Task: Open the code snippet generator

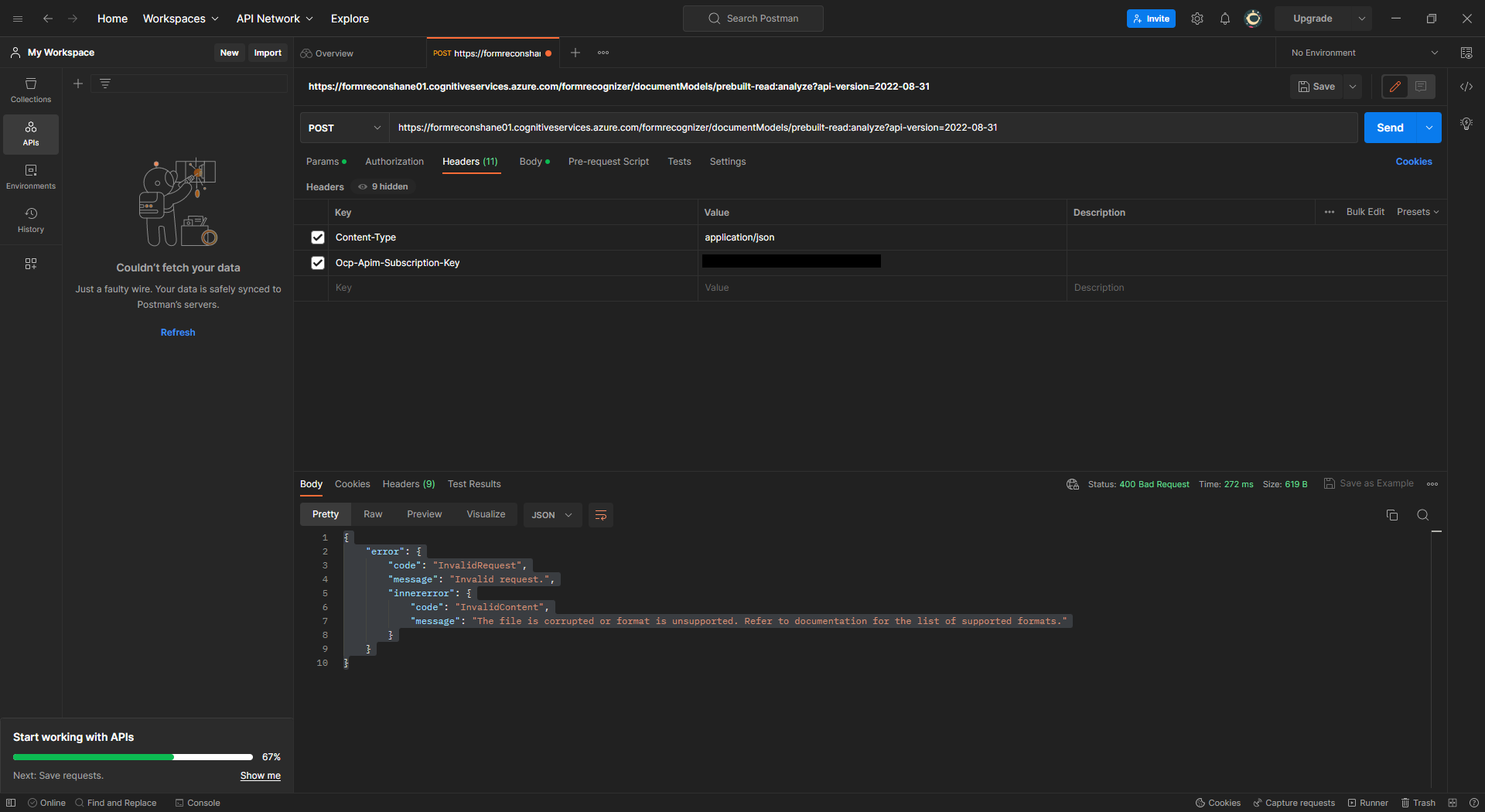Action: pyautogui.click(x=1466, y=87)
